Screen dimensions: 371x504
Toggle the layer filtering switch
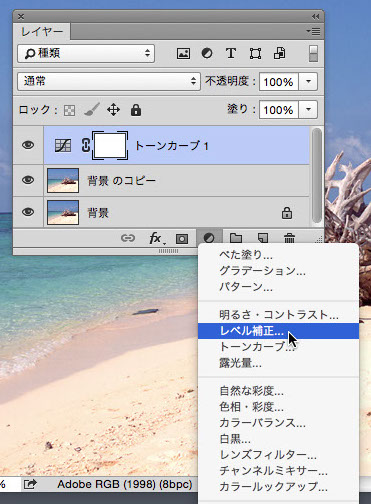(313, 53)
